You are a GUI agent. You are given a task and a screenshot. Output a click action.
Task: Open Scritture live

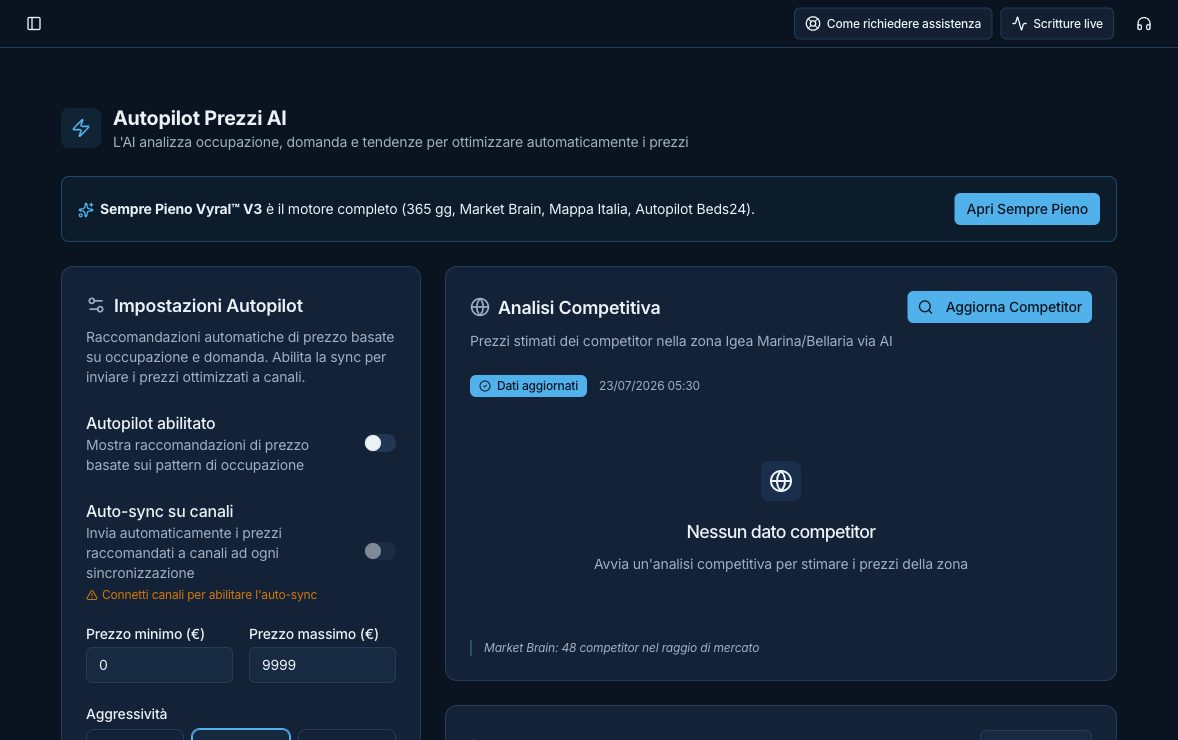click(1056, 23)
